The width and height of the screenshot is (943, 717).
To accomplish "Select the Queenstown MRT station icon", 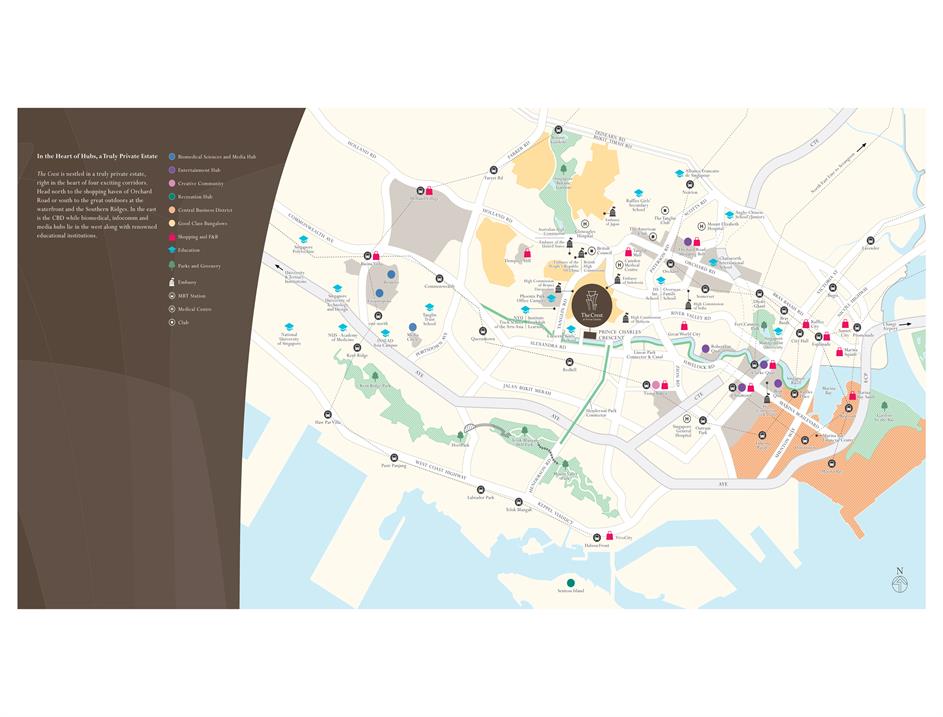I will [x=461, y=329].
